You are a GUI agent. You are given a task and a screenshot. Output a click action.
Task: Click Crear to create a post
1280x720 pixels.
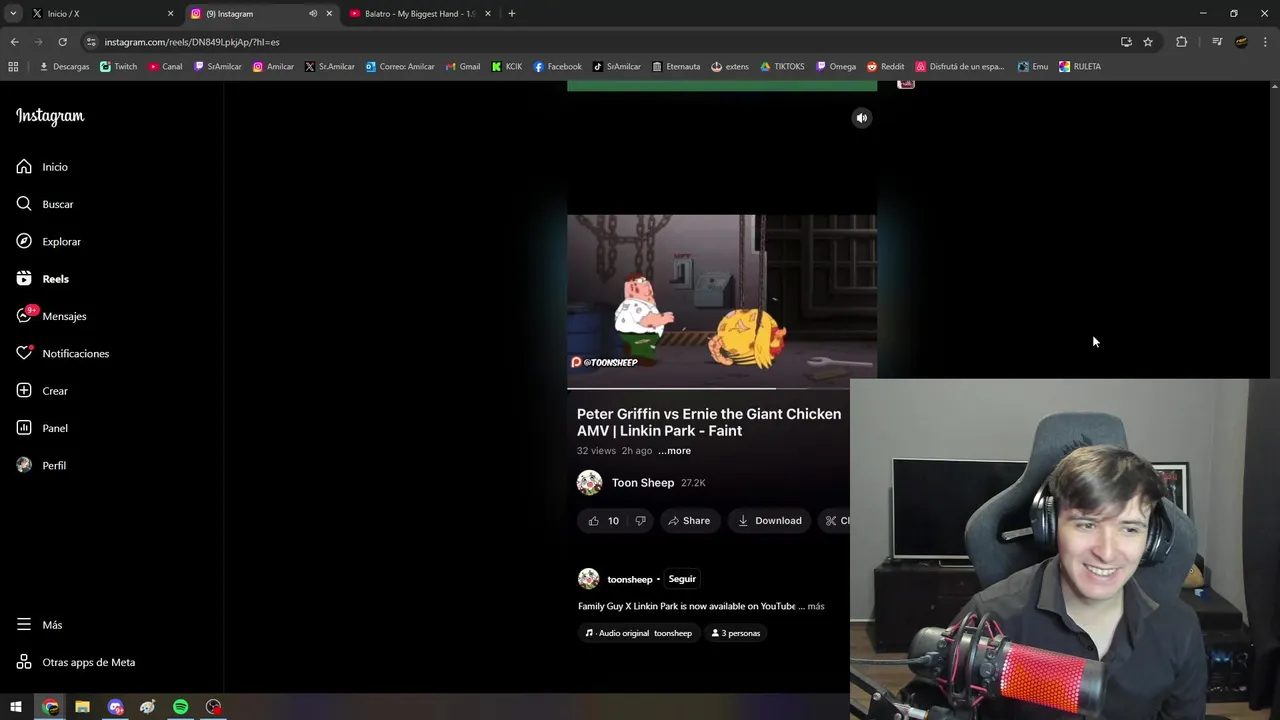click(42, 391)
